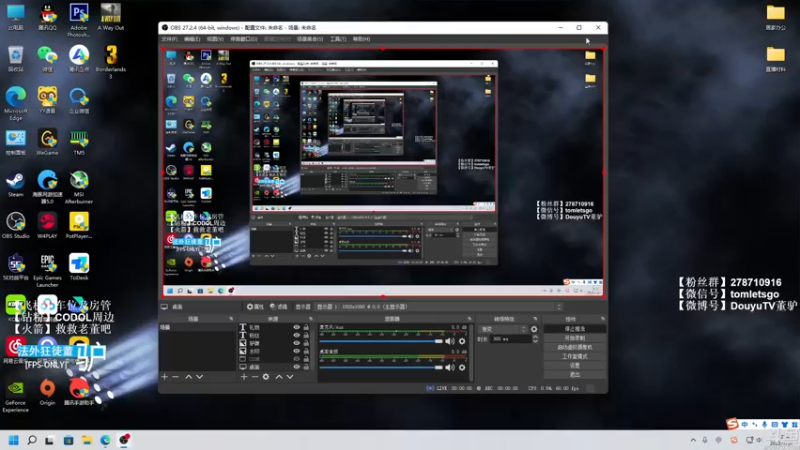Toggle visibility eye of 粉丝 text source
This screenshot has height=450, width=800.
296,335
